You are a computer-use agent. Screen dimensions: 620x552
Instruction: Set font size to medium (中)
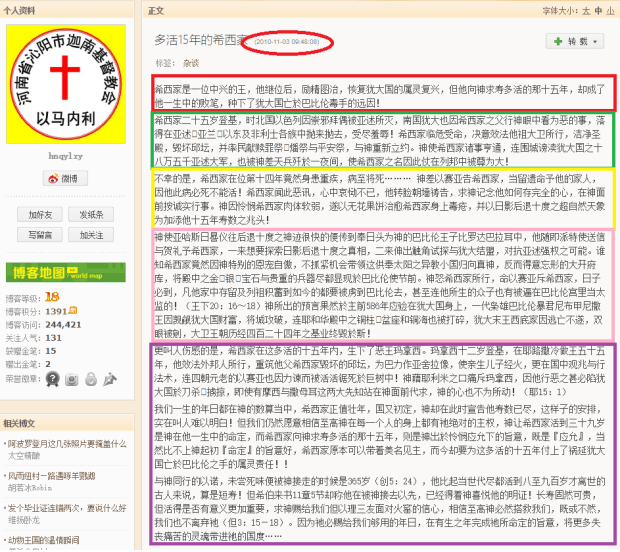coord(596,10)
